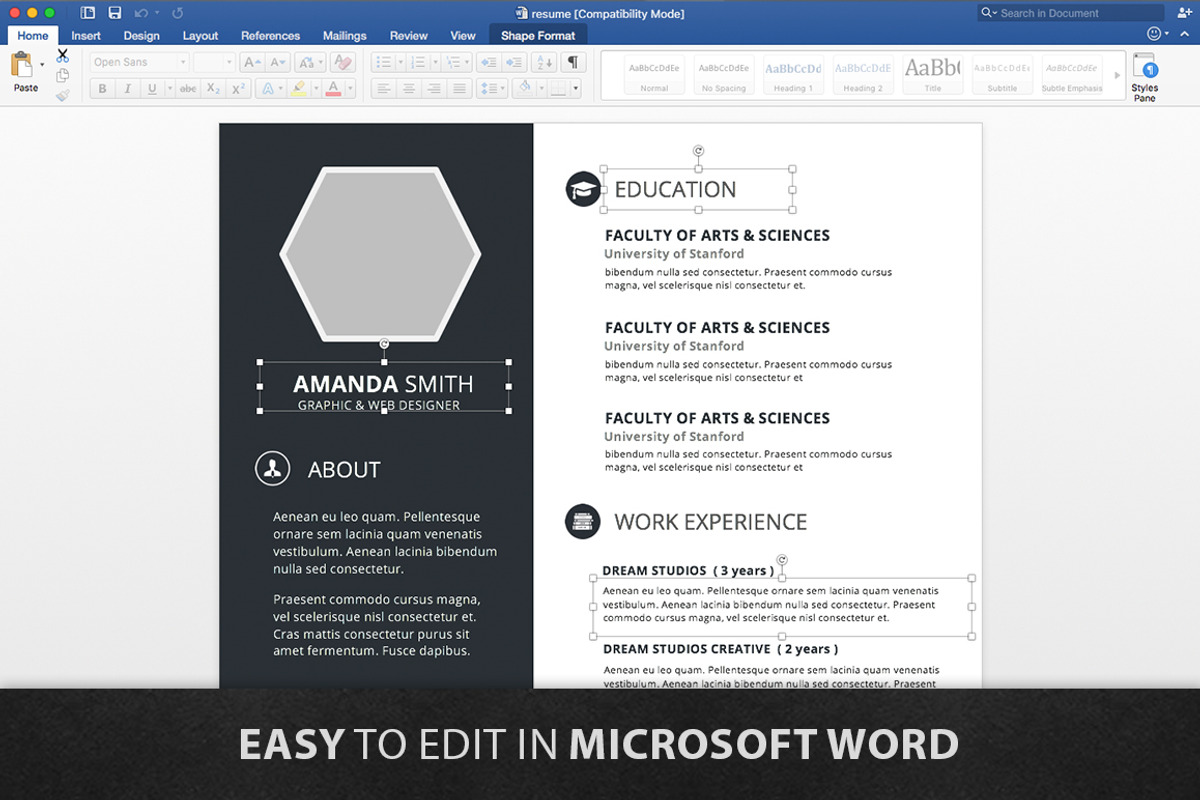Screen dimensions: 1200x800
Task: Switch to the View tab
Action: click(x=463, y=35)
